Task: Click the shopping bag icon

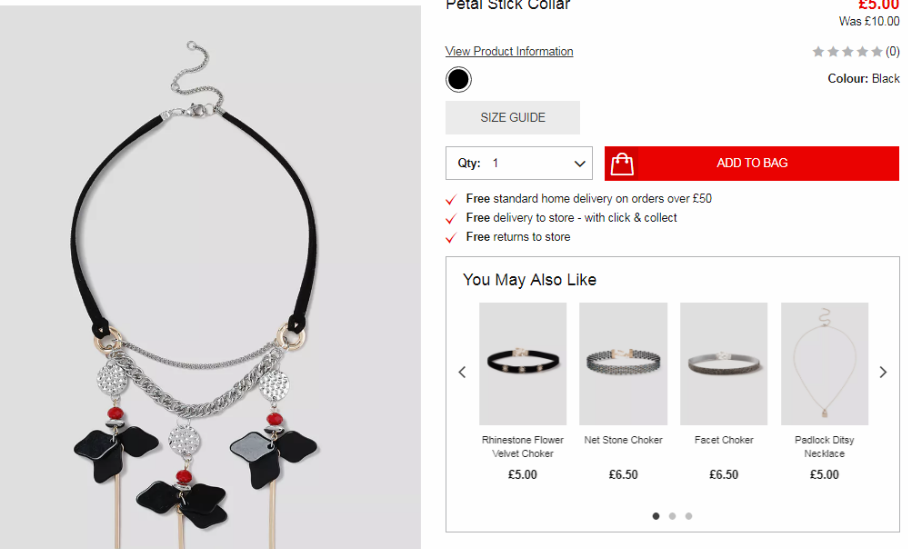Action: click(622, 164)
